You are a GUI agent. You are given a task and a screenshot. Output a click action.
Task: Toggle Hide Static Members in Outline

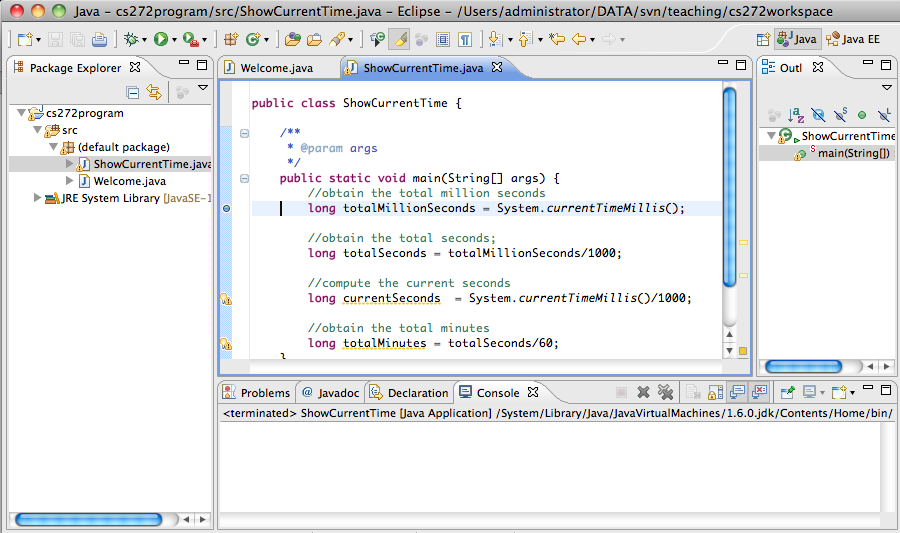pos(840,115)
